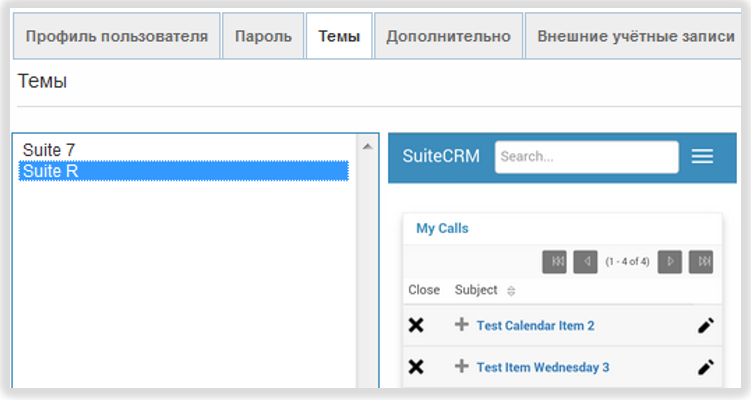751x400 pixels.
Task: Switch to Внешние учётные записи tab
Action: tap(636, 37)
